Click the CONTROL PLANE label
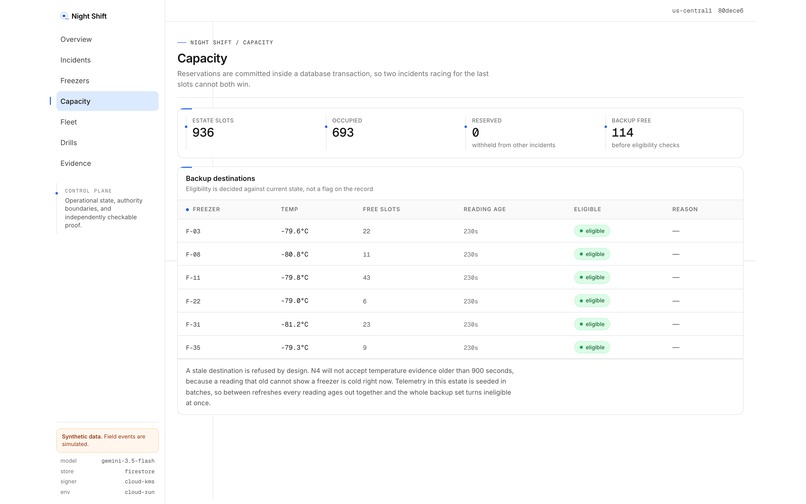The height and width of the screenshot is (504, 806). click(88, 190)
